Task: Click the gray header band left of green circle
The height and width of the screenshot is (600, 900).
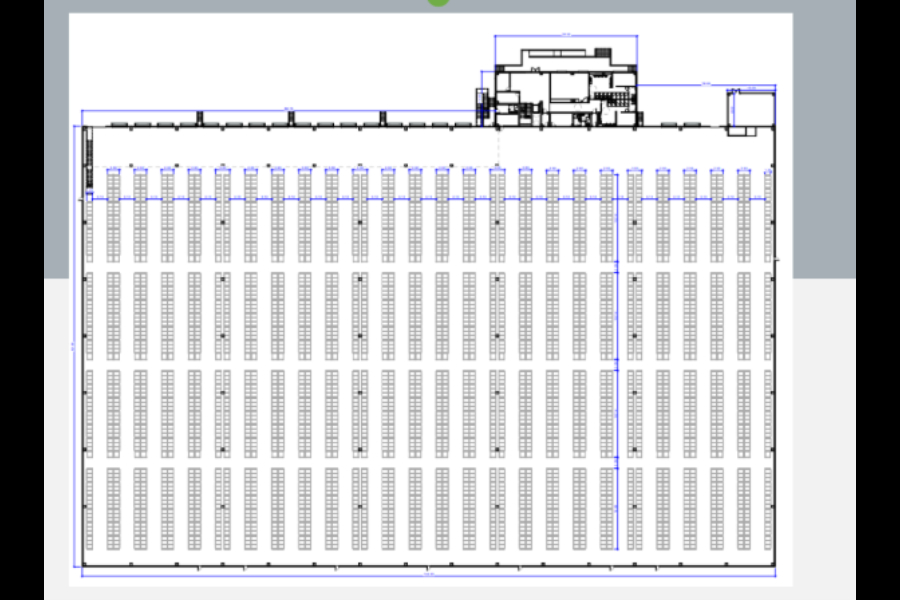Action: (x=250, y=5)
